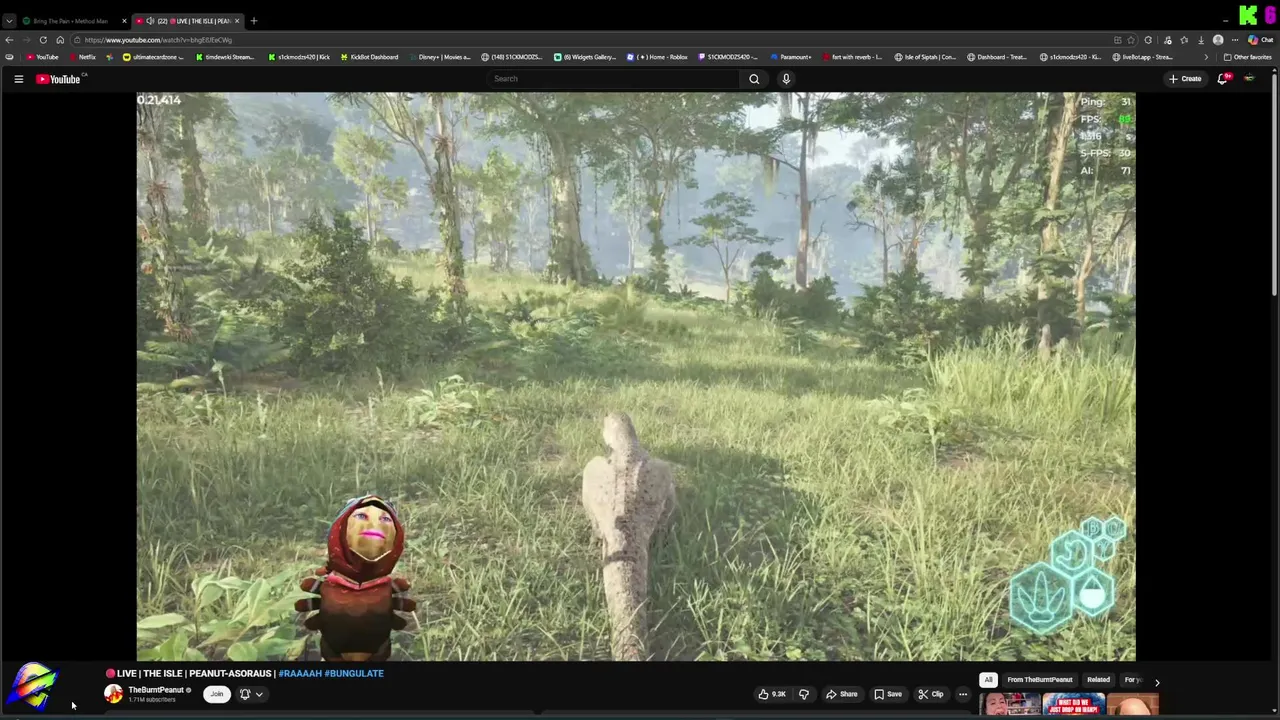Go to YouTube home via logo
This screenshot has height=720, width=1280.
58,79
